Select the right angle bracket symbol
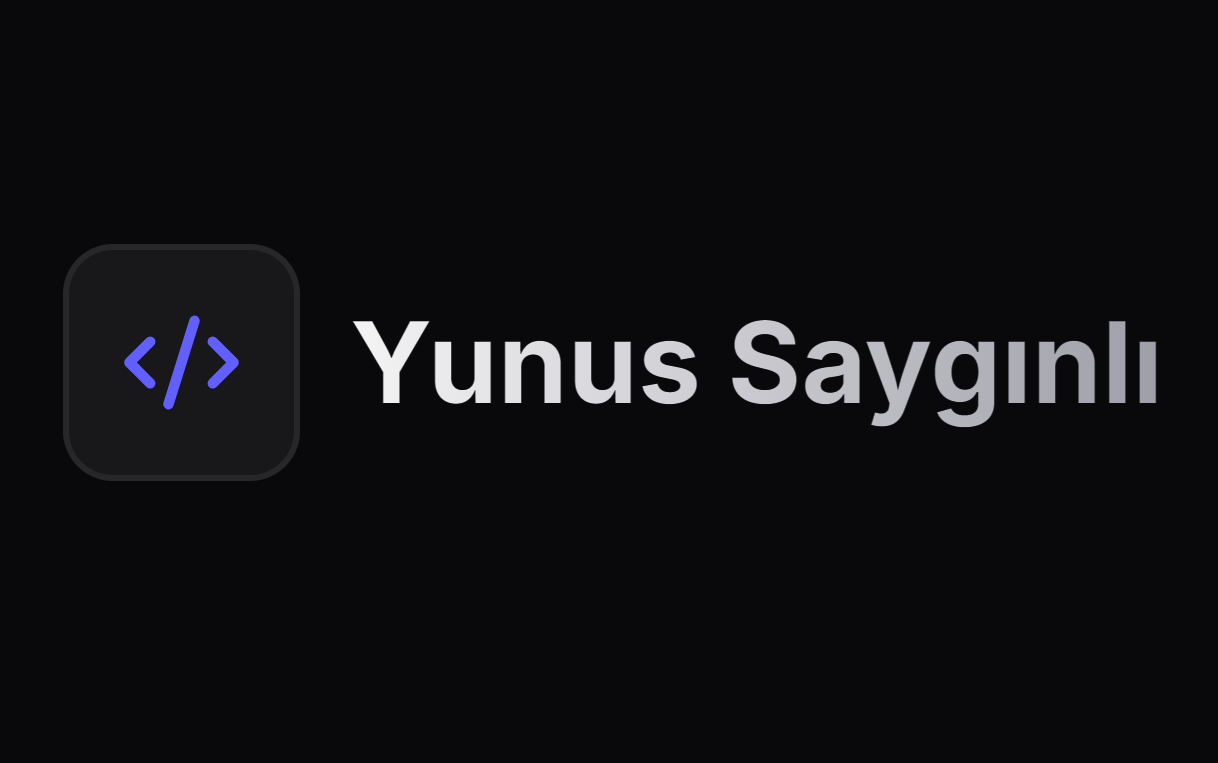Screen dimensions: 1218x763 223,362
